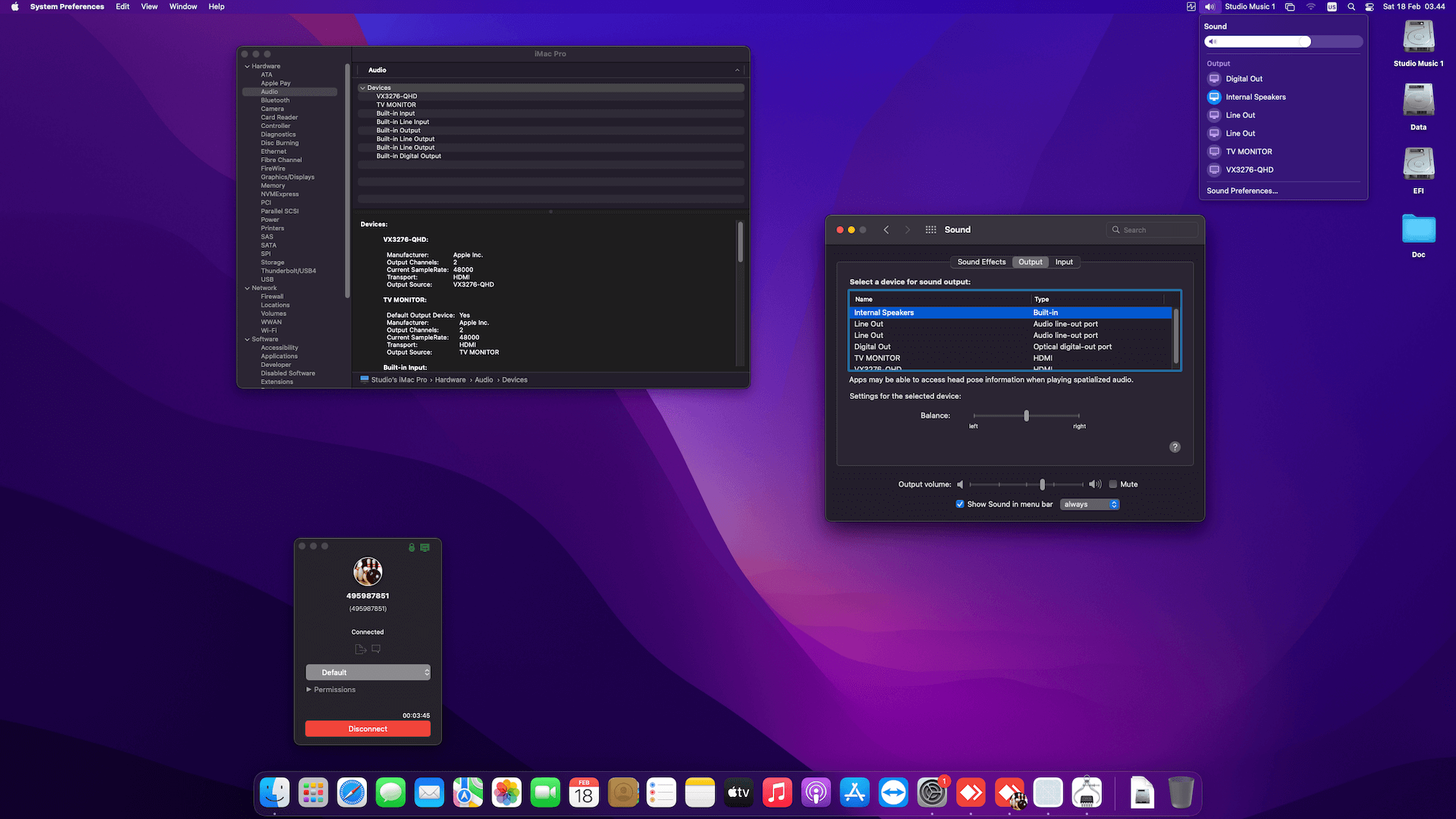Click the Wi-Fi icon in menu bar

(x=1310, y=7)
